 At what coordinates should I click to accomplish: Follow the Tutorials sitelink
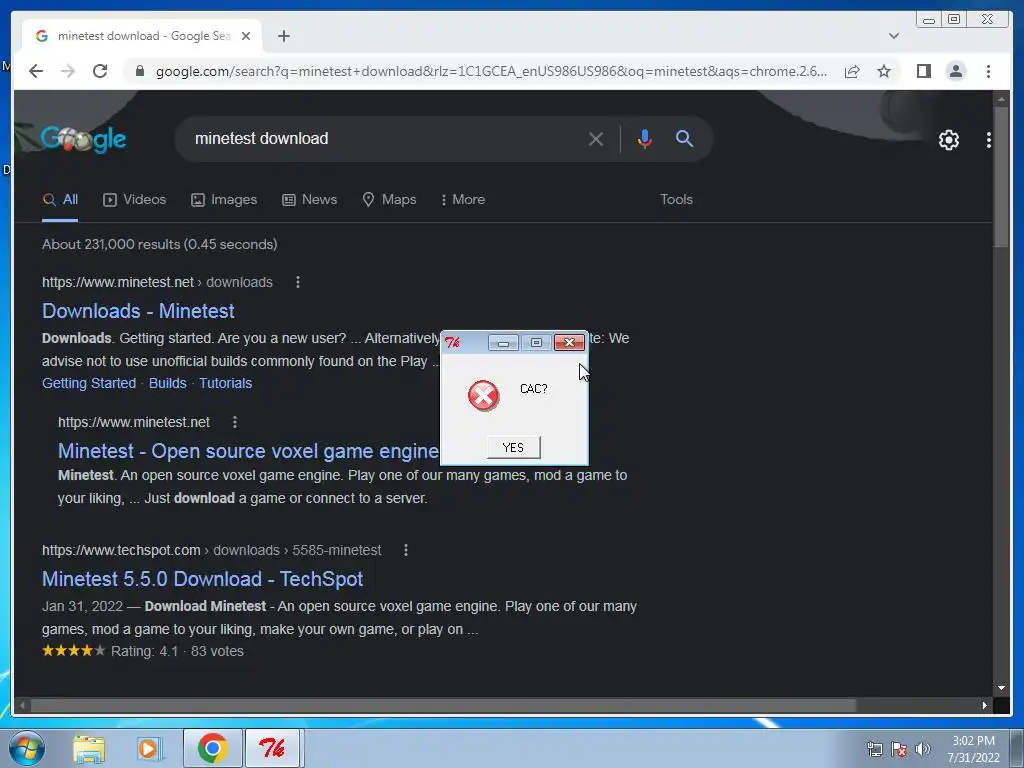tap(225, 383)
